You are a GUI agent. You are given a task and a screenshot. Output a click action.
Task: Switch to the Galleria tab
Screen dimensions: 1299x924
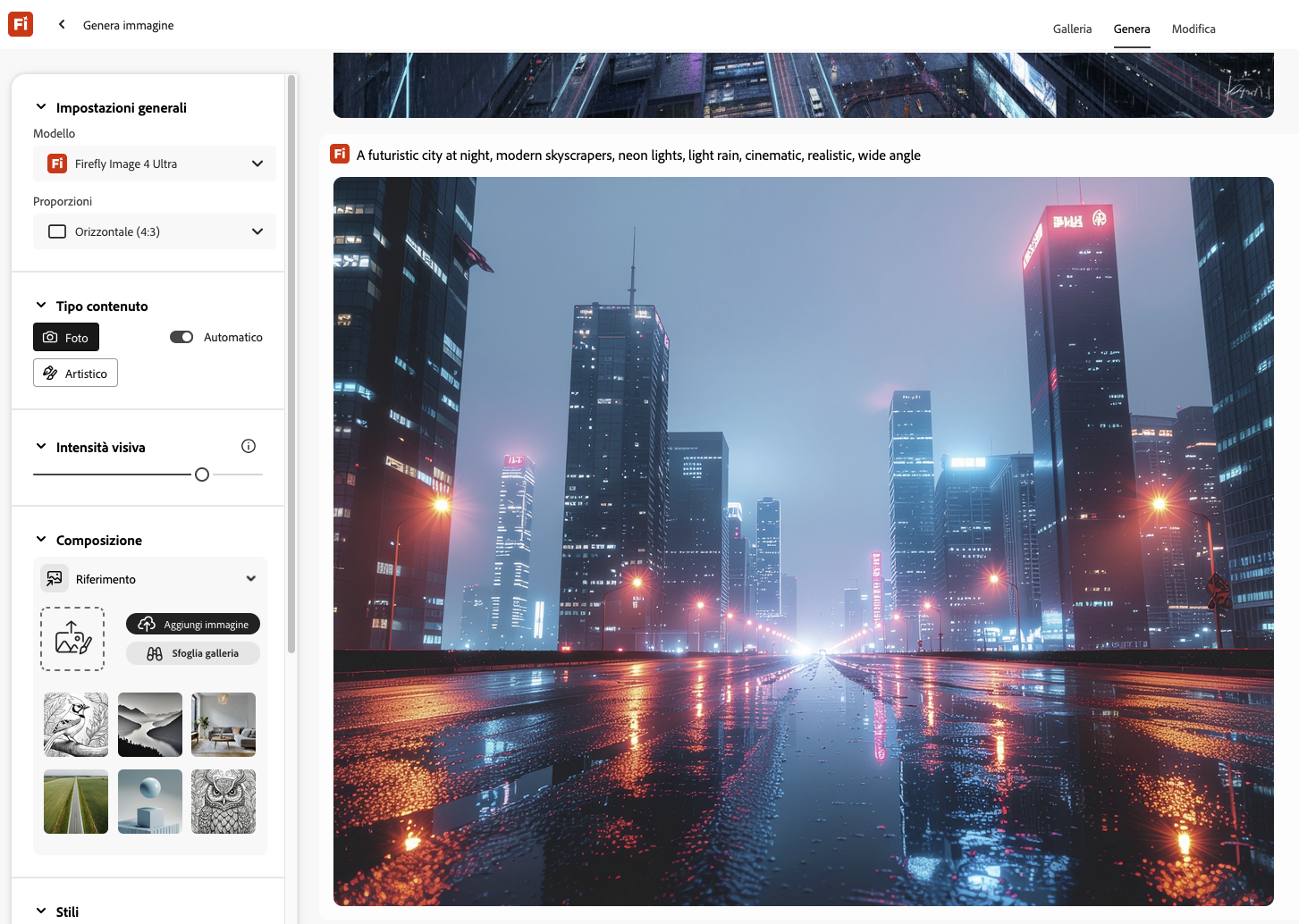(1072, 29)
